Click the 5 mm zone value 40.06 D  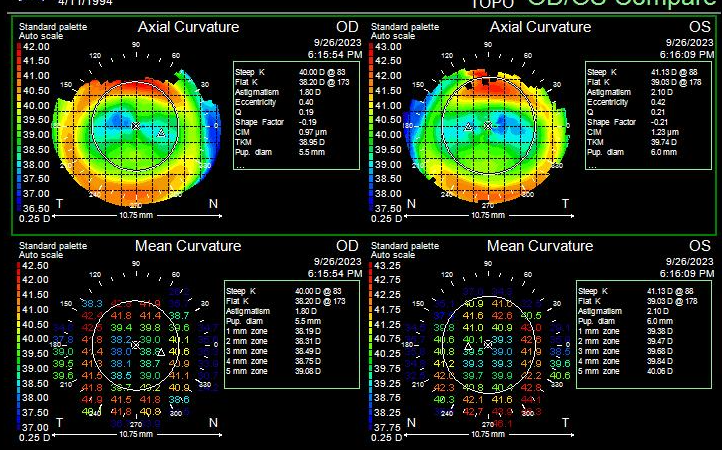tap(660, 371)
